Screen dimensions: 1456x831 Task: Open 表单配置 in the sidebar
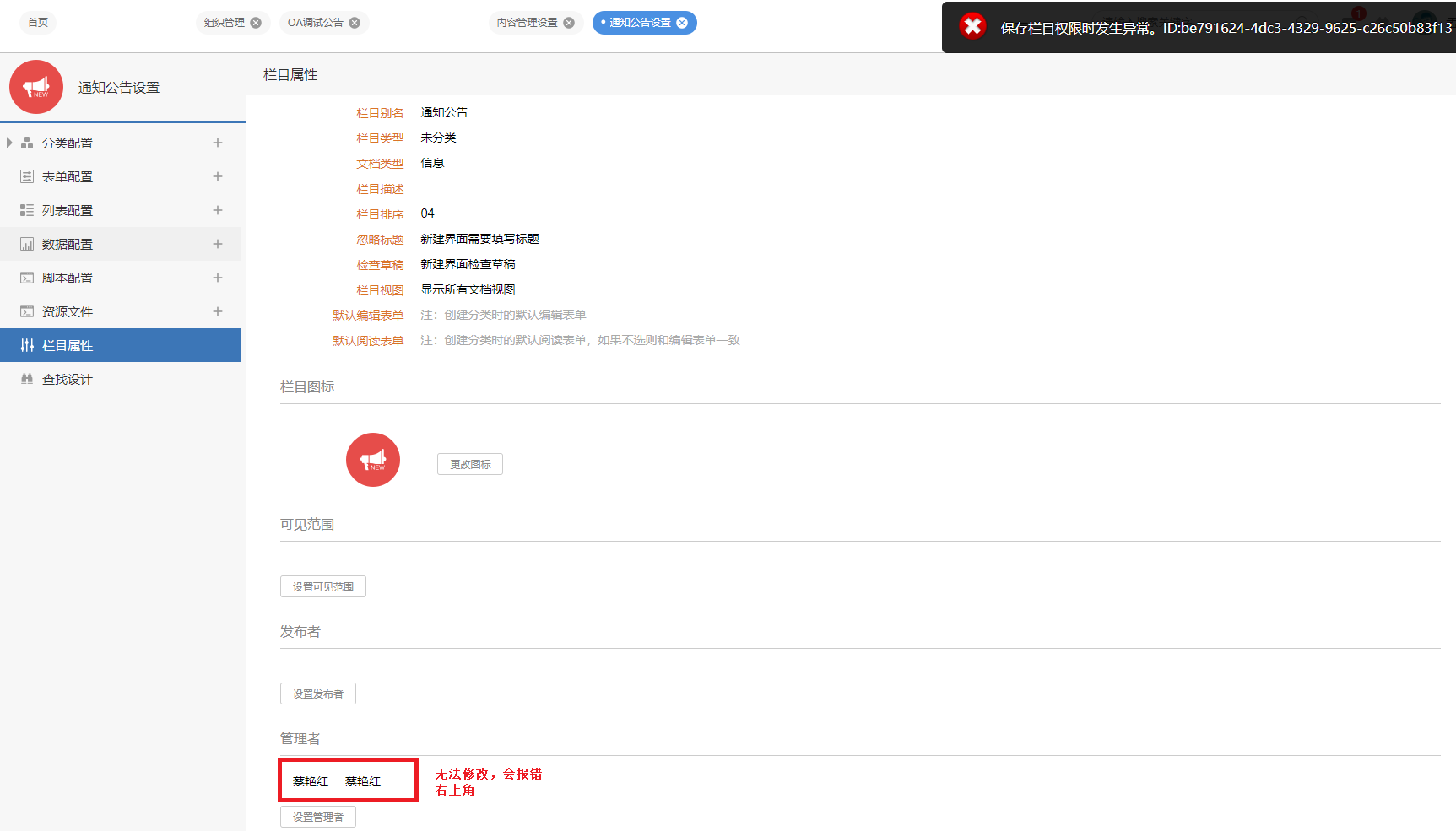(68, 177)
